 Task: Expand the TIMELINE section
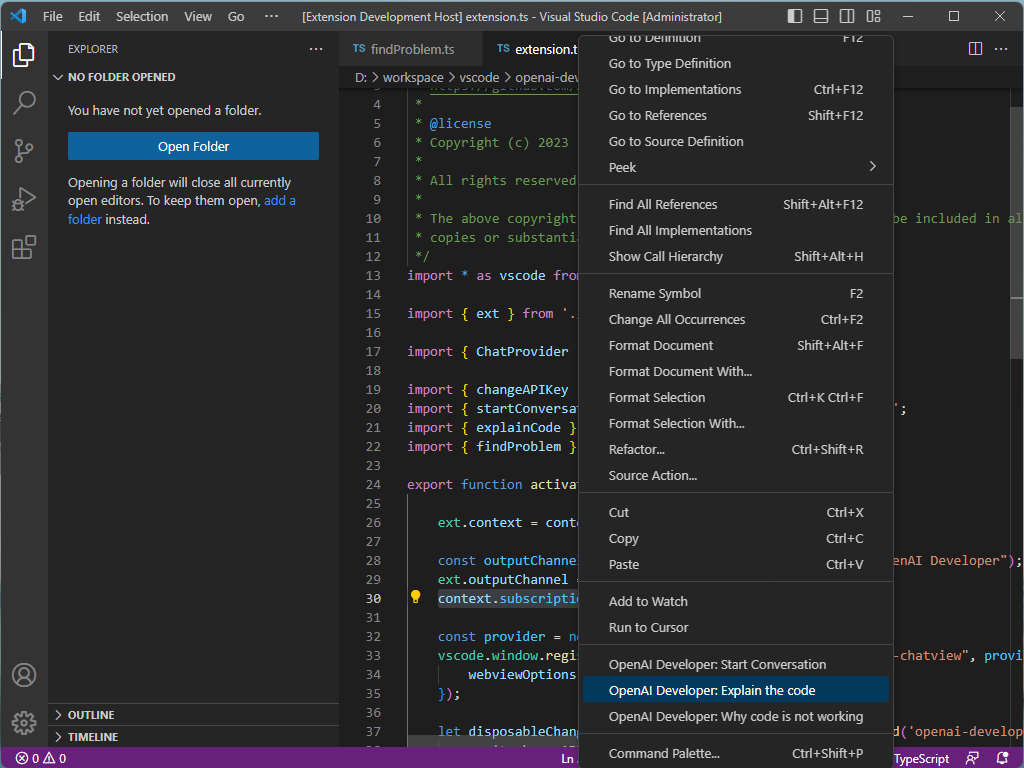pyautogui.click(x=92, y=737)
